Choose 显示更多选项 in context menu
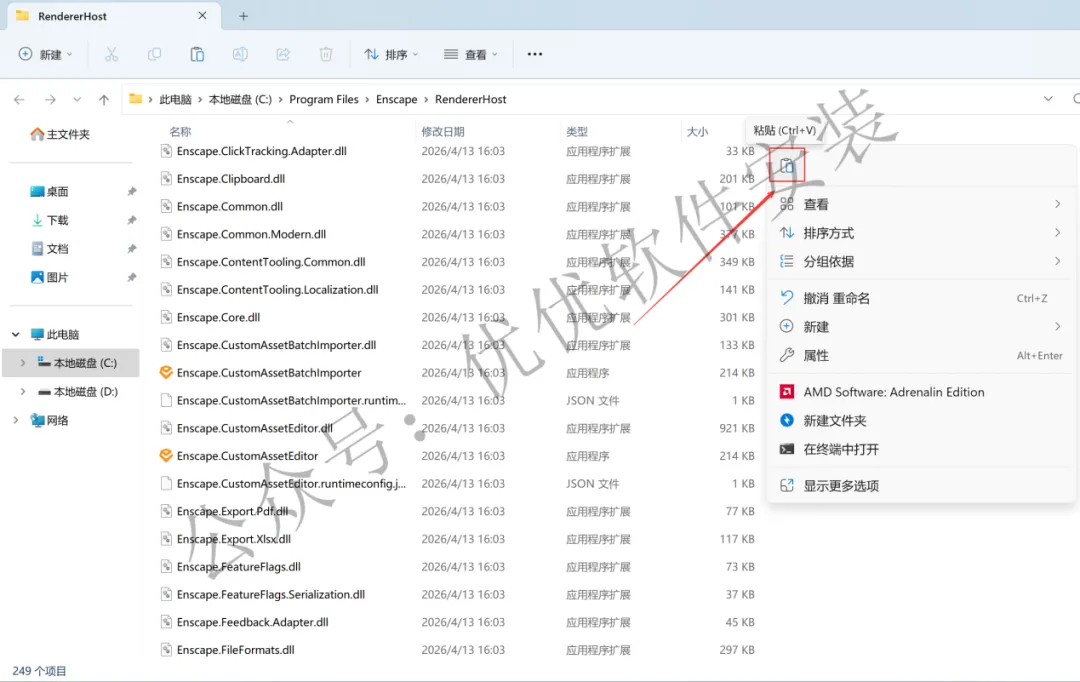 (921, 486)
